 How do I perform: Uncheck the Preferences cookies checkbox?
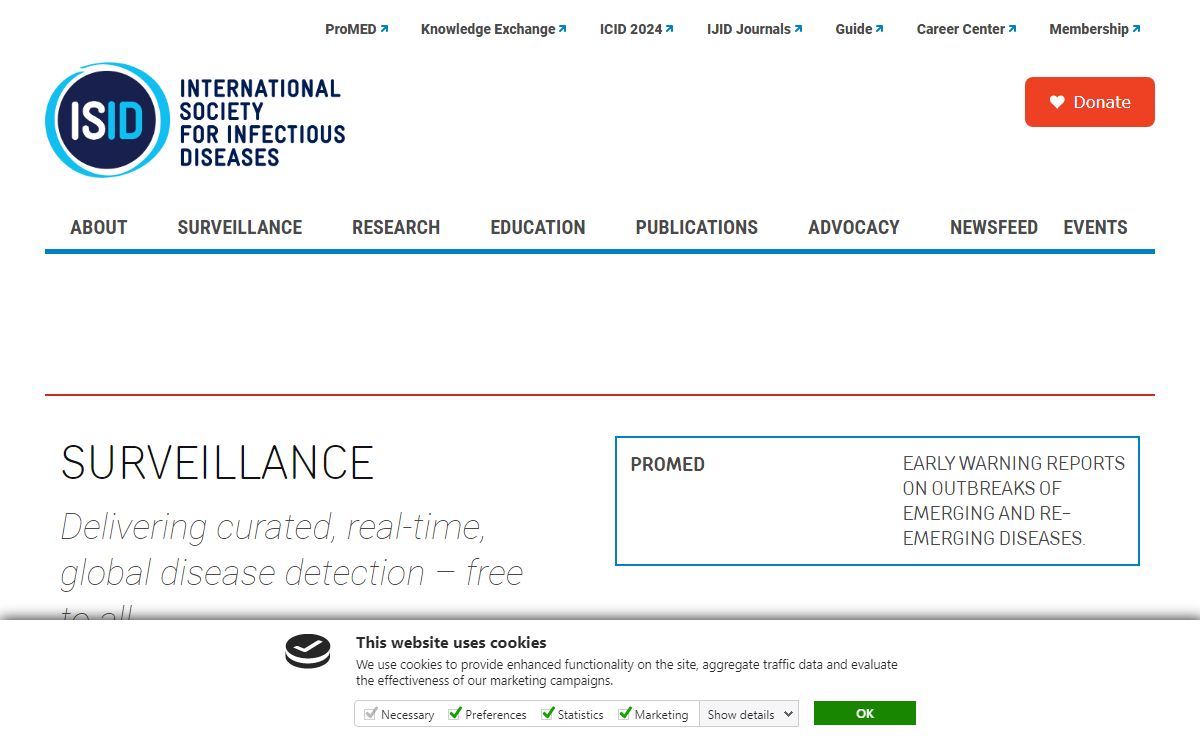tap(455, 714)
